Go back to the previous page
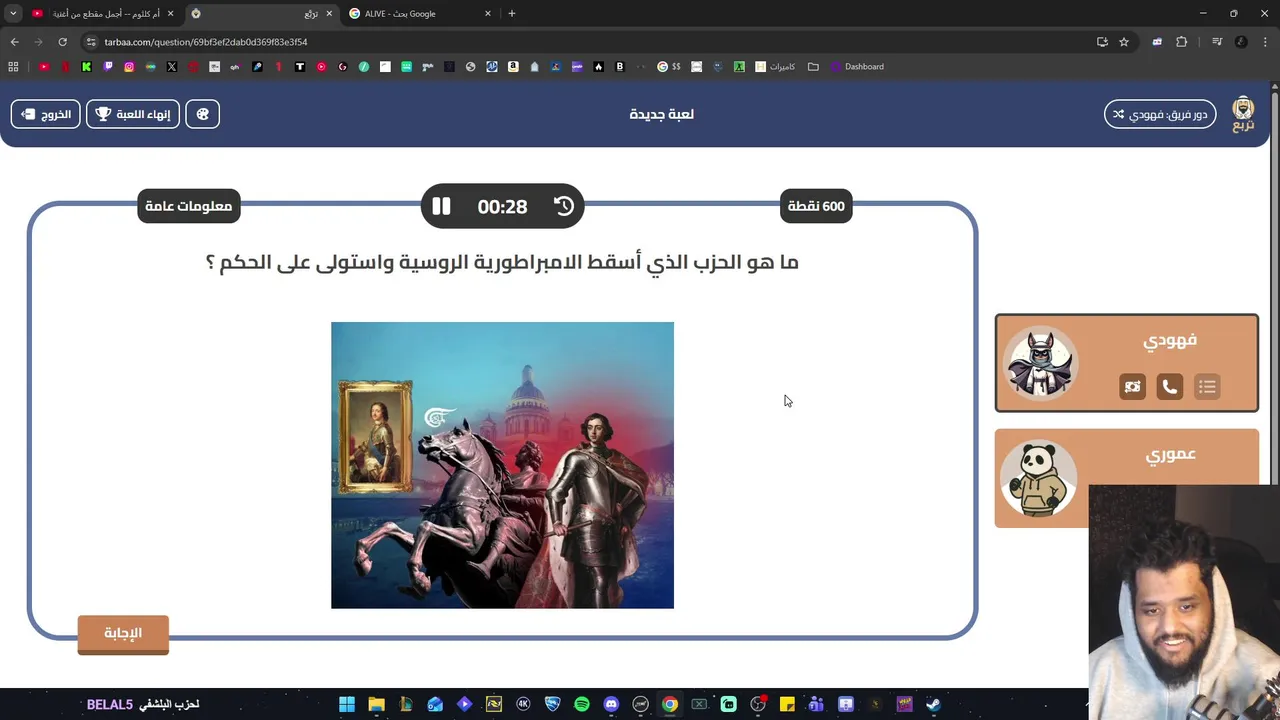This screenshot has width=1280, height=720. pos(14,42)
